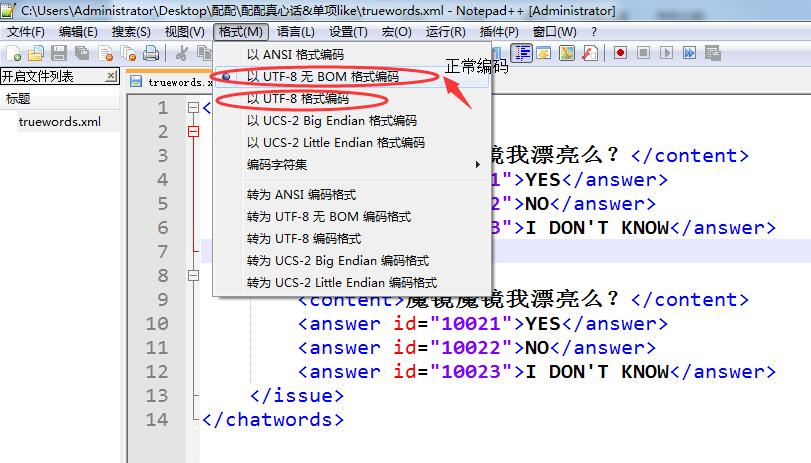
Task: Open the User Defined Language icon
Action: [544, 53]
